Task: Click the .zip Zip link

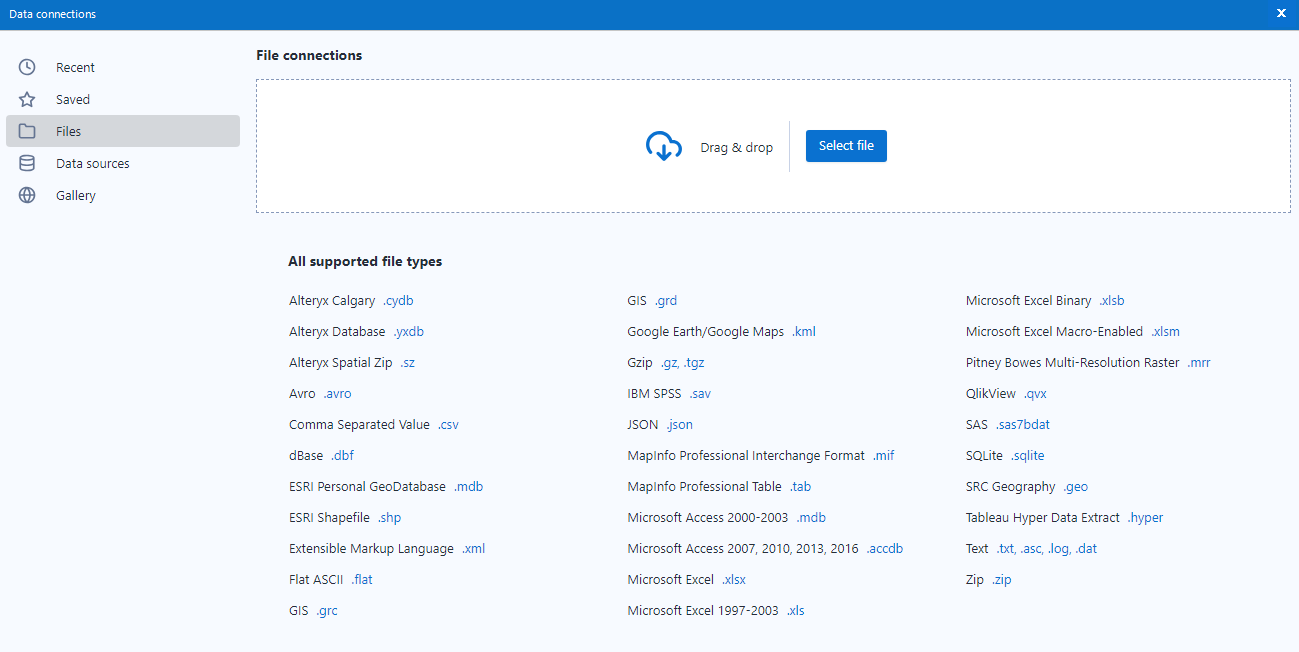Action: pyautogui.click(x=1001, y=579)
